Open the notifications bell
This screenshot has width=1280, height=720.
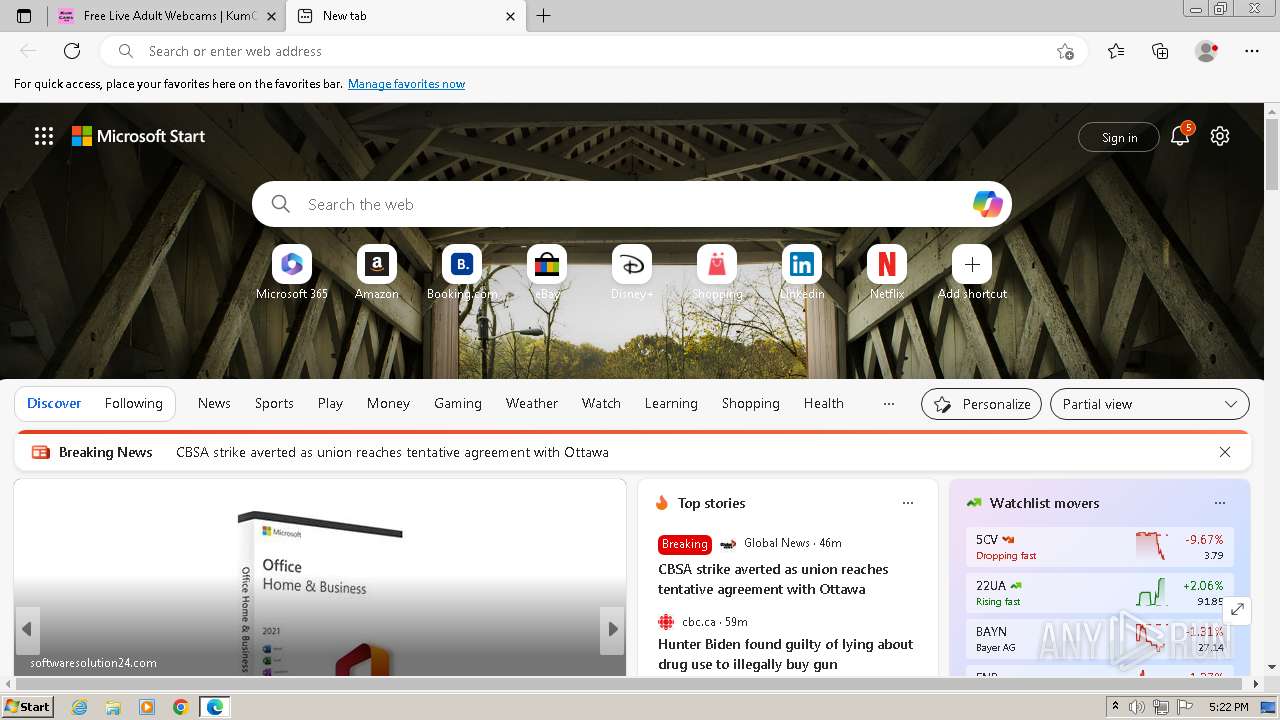click(1180, 136)
